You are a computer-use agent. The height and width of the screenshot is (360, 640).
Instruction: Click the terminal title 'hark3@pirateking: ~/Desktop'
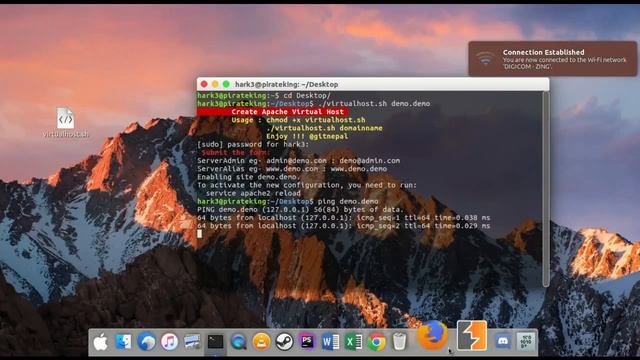[287, 84]
